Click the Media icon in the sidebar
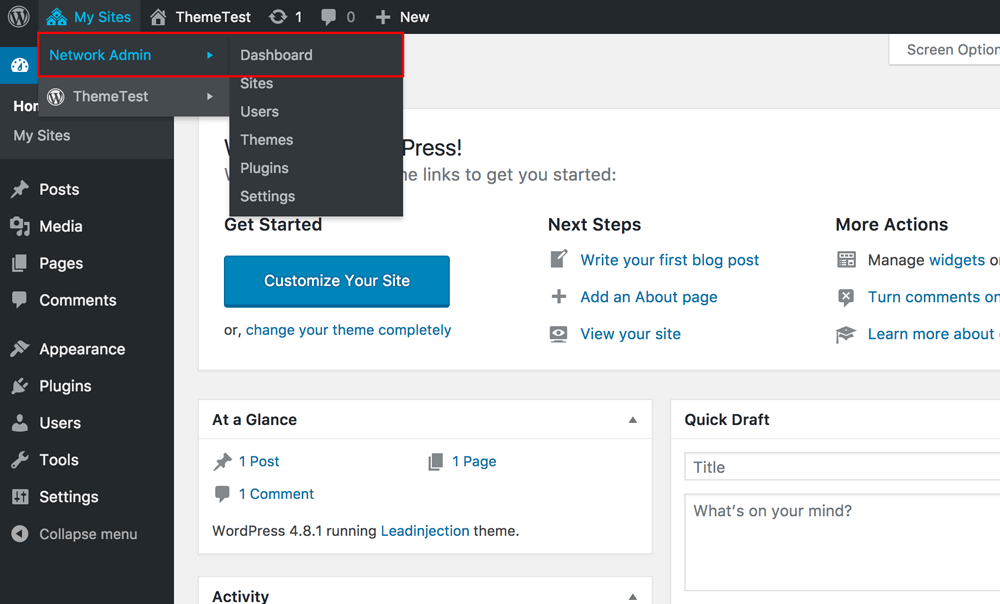 coord(20,226)
